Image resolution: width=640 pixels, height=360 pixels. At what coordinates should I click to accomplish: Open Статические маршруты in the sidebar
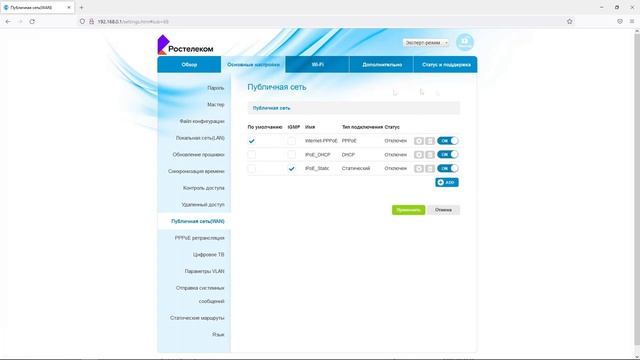(x=197, y=318)
